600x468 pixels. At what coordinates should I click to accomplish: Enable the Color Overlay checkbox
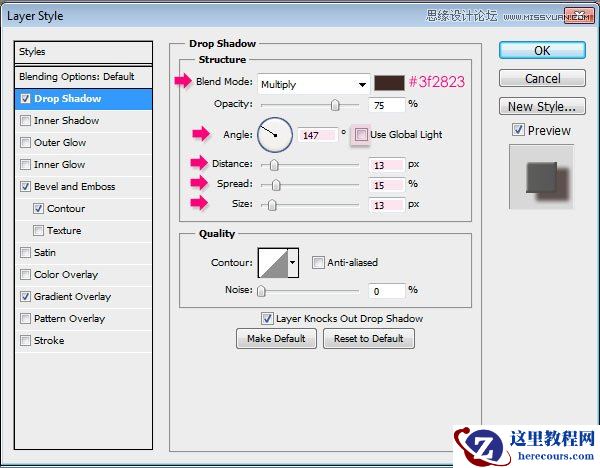[x=25, y=274]
